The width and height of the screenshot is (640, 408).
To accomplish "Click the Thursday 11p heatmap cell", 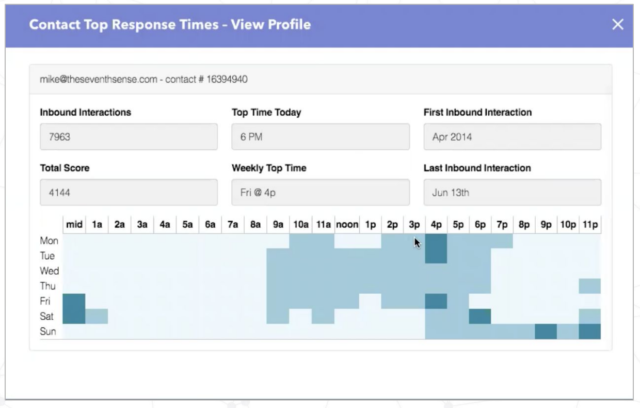I will coord(590,286).
